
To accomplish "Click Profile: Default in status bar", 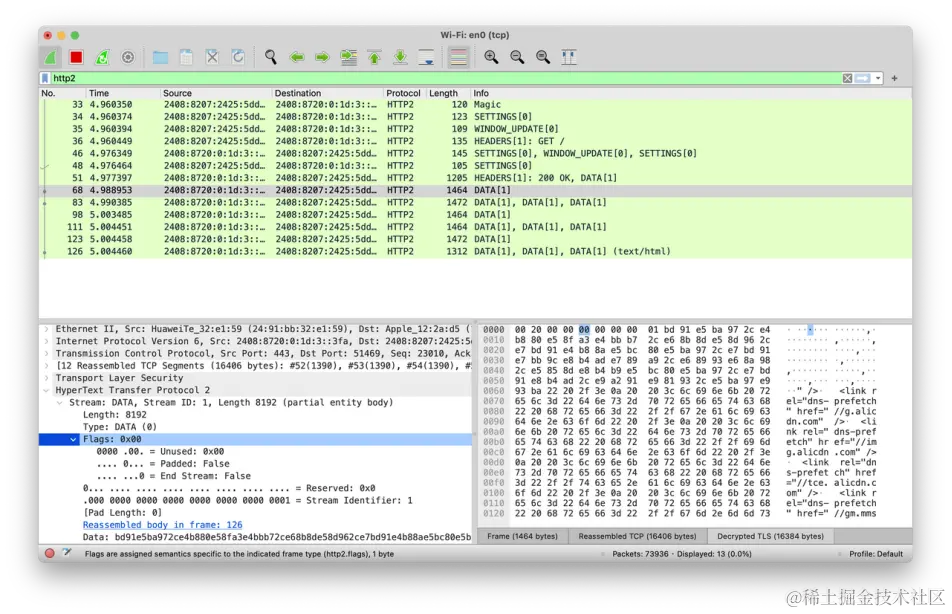I will [x=876, y=554].
